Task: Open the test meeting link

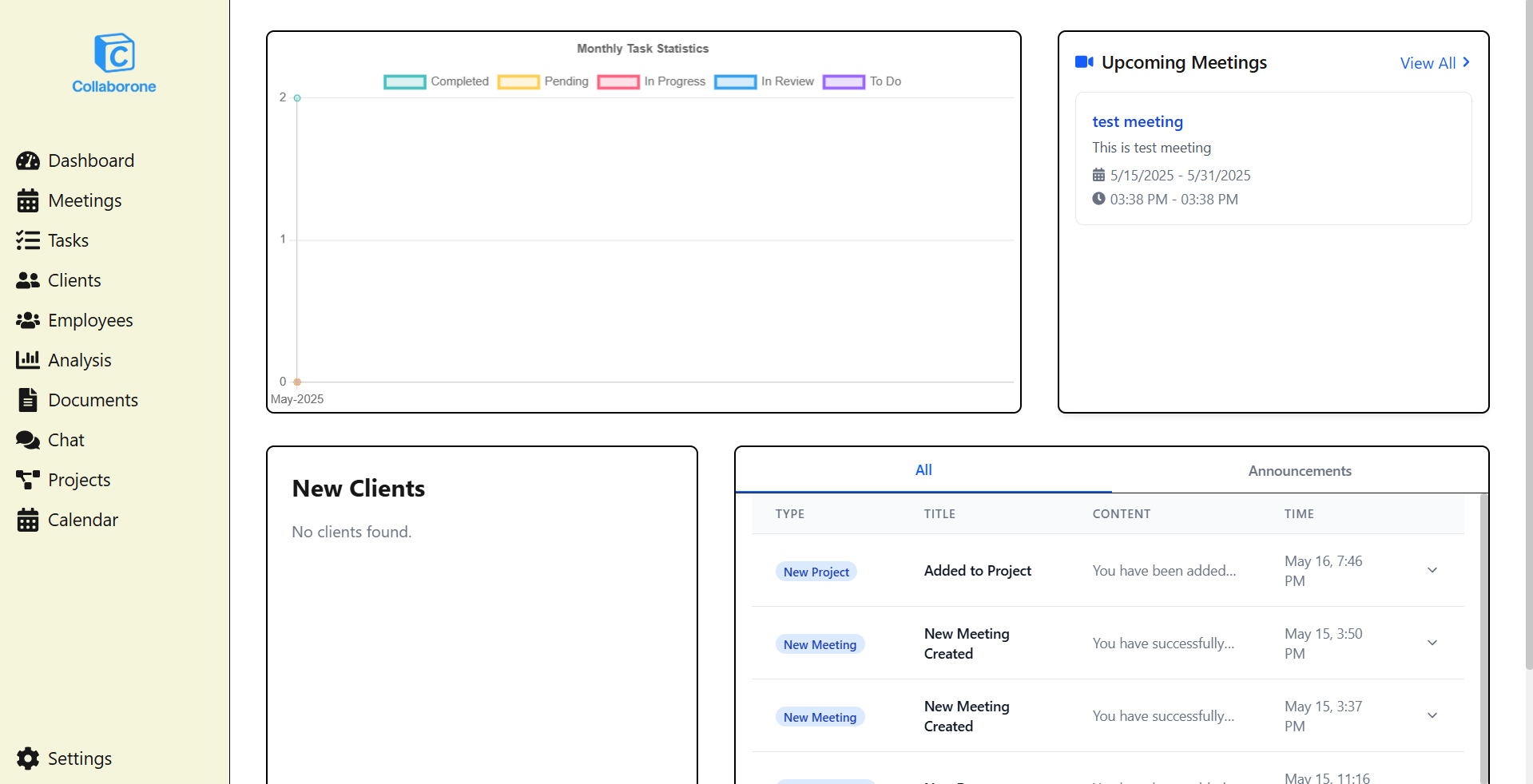Action: tap(1138, 121)
